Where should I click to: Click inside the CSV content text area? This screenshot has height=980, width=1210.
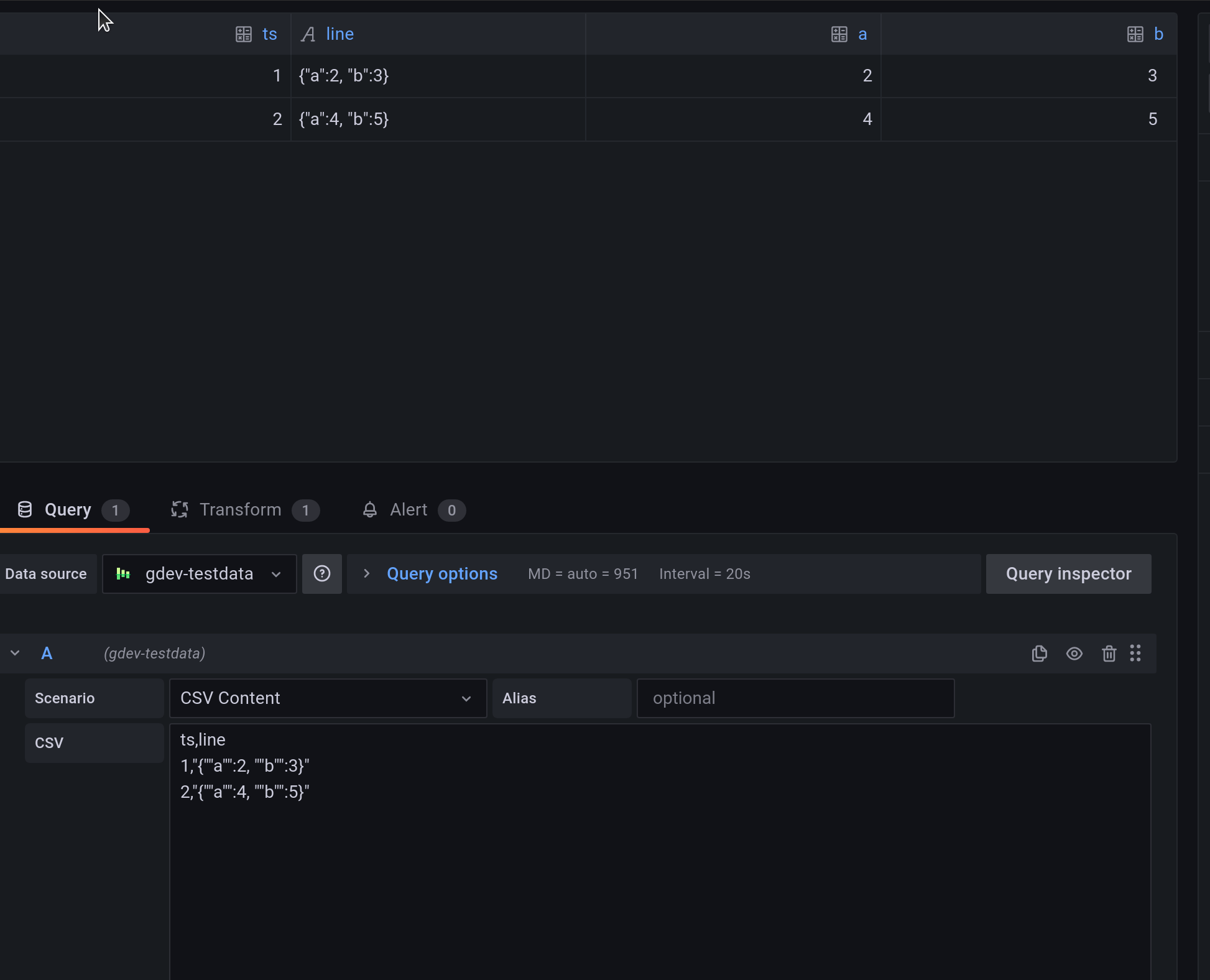(x=660, y=851)
